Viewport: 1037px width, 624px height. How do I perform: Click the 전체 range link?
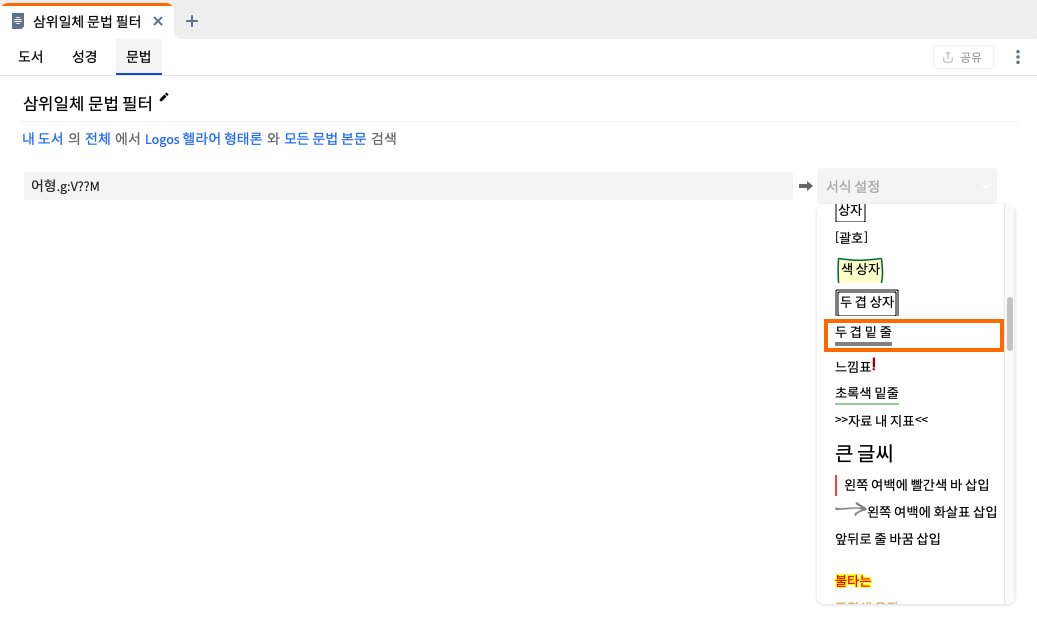98,139
